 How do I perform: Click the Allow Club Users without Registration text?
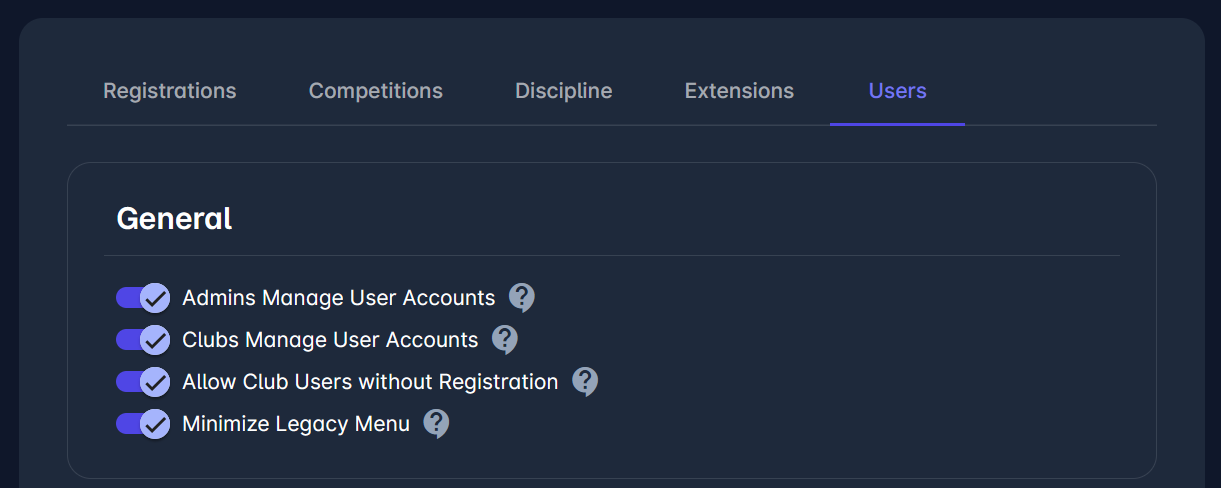pos(370,382)
